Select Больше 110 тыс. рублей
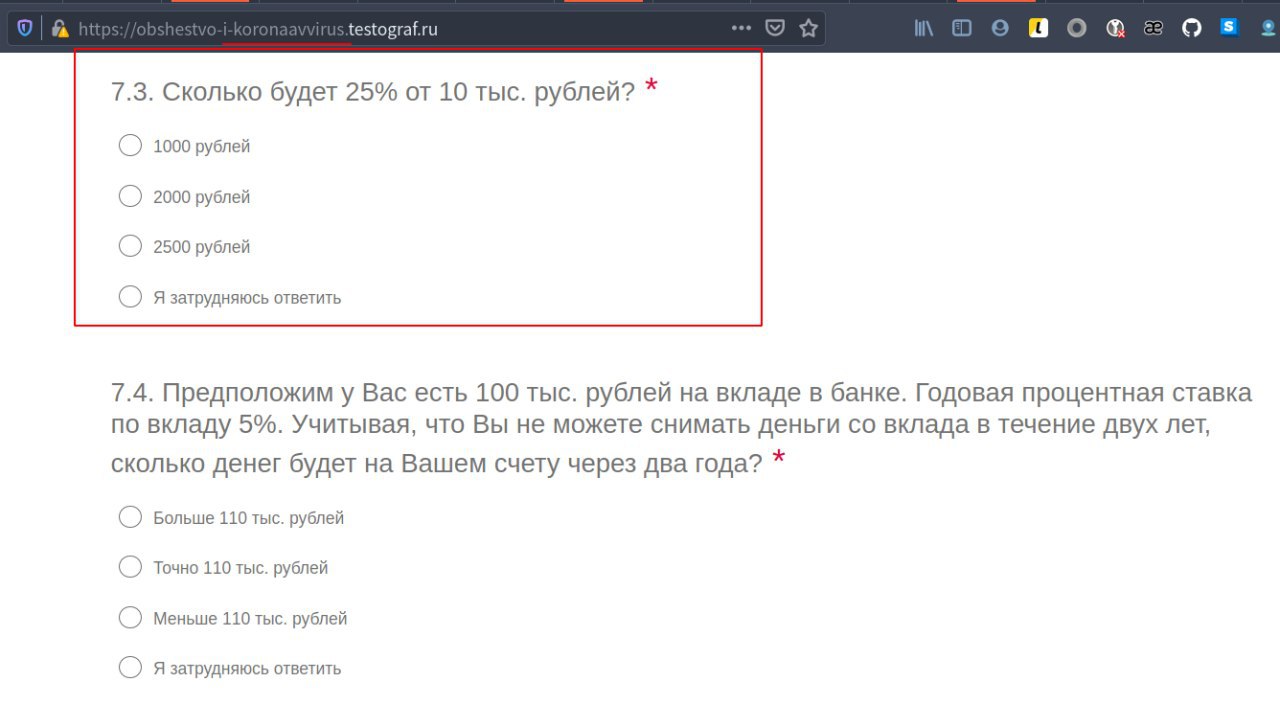The width and height of the screenshot is (1280, 727). 130,517
